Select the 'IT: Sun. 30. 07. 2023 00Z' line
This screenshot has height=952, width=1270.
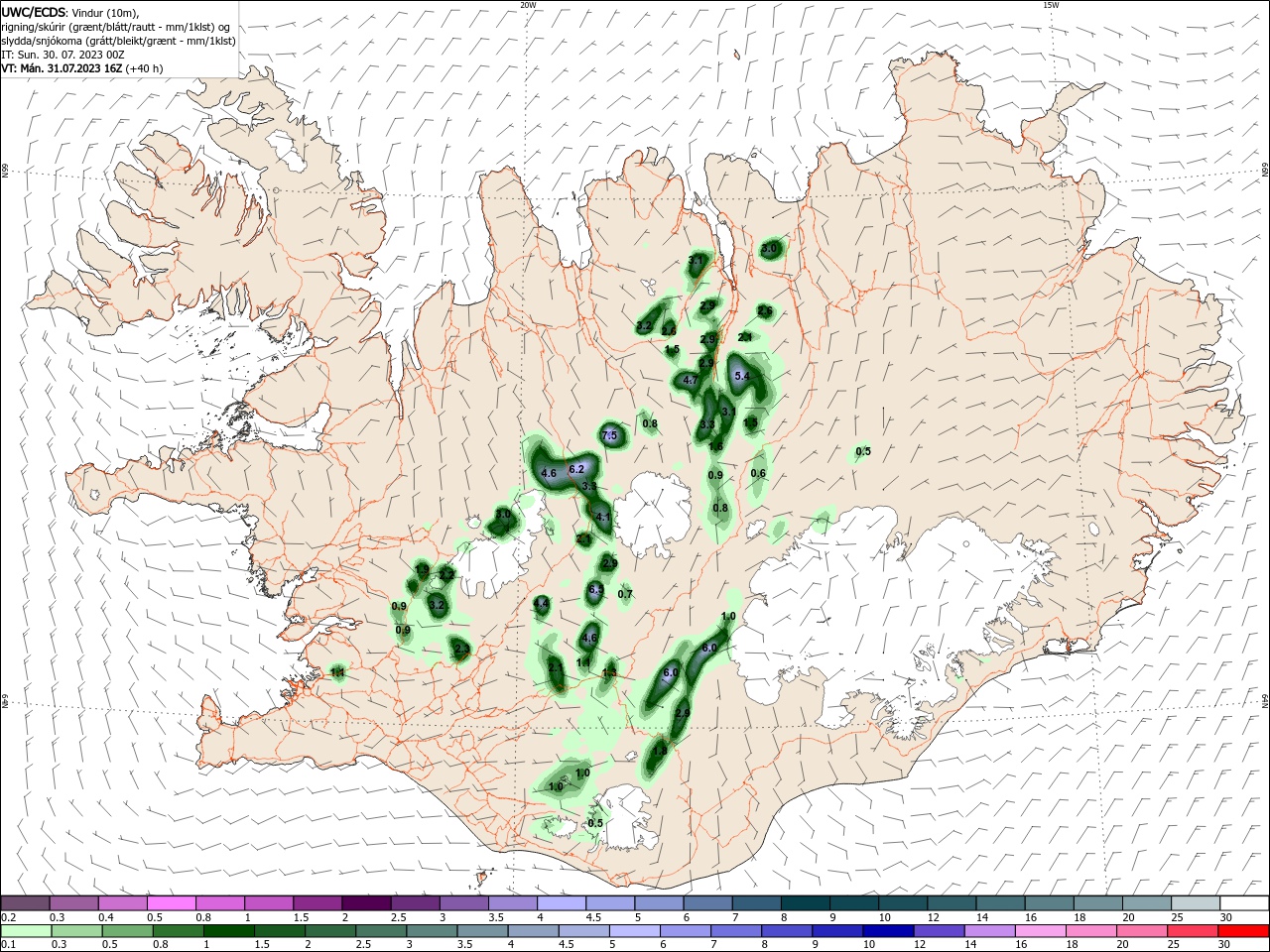point(65,55)
